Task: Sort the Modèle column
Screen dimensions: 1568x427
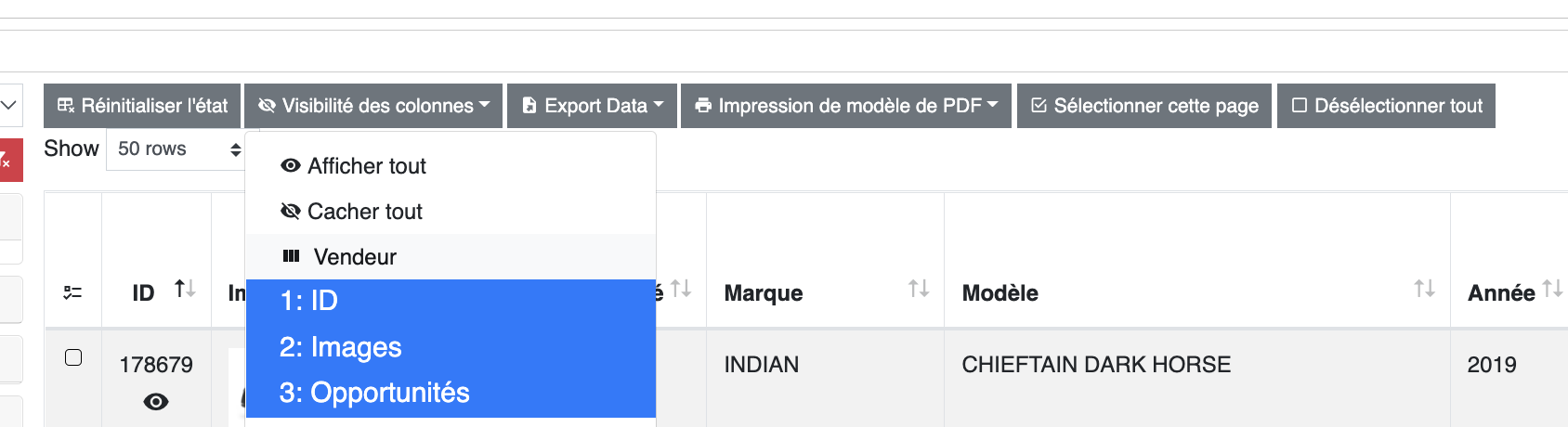Action: [1425, 289]
